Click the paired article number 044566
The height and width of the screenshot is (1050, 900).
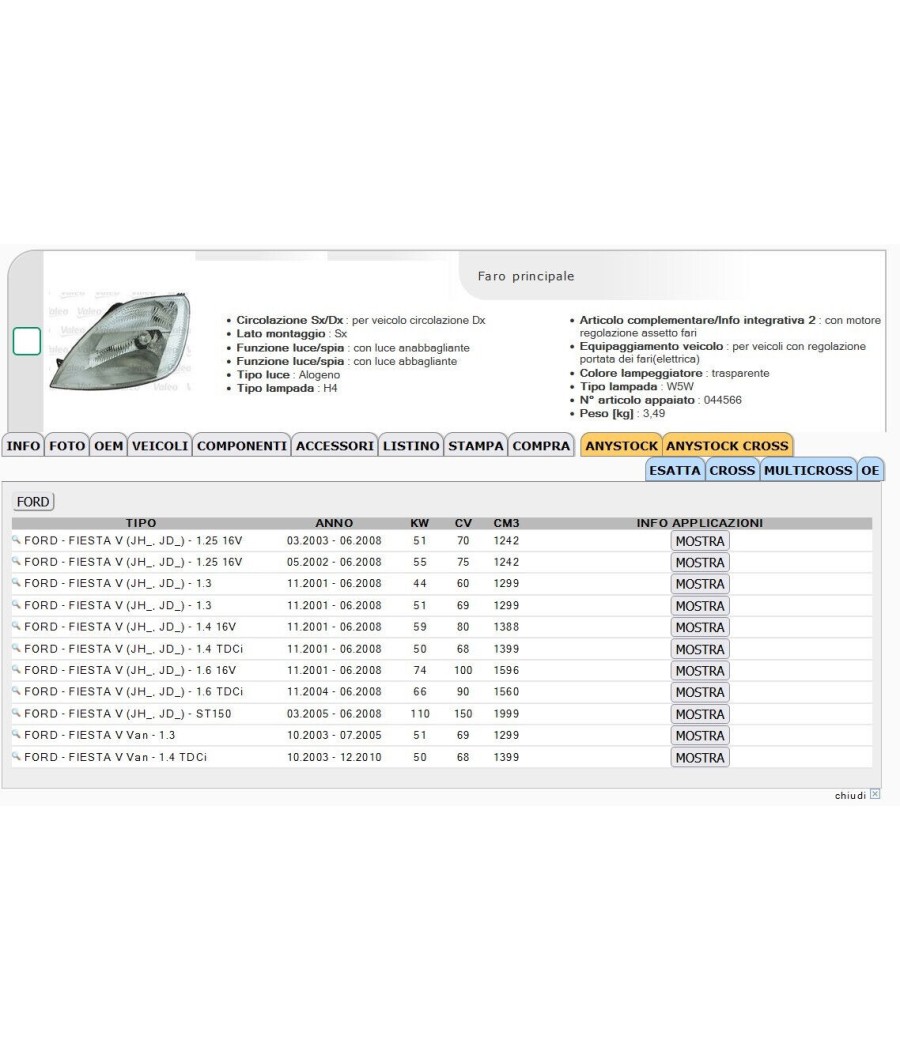(723, 400)
